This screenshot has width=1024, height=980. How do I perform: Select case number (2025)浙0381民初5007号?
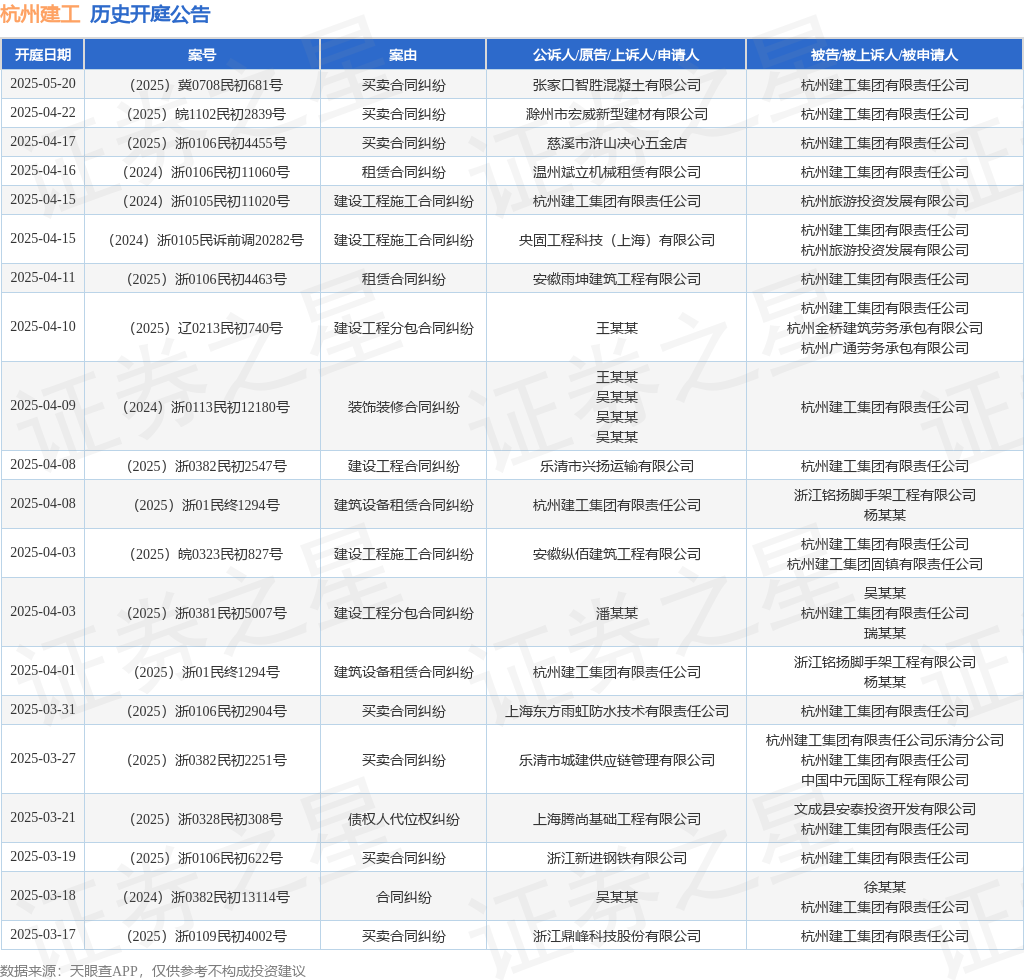202,613
